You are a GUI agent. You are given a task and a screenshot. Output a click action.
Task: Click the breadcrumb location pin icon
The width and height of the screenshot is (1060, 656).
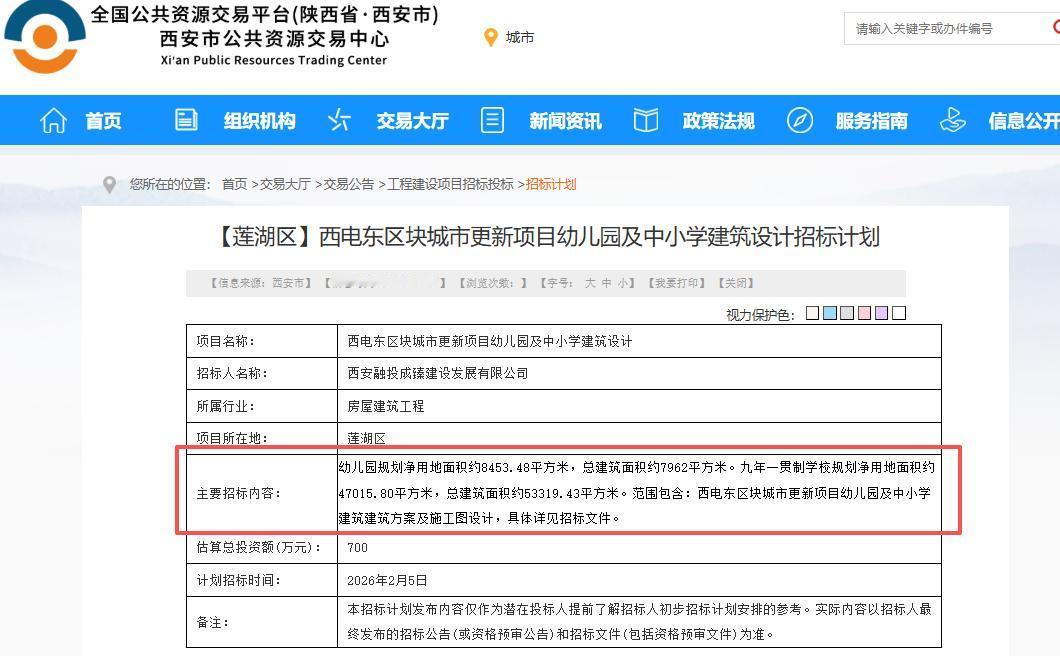110,184
